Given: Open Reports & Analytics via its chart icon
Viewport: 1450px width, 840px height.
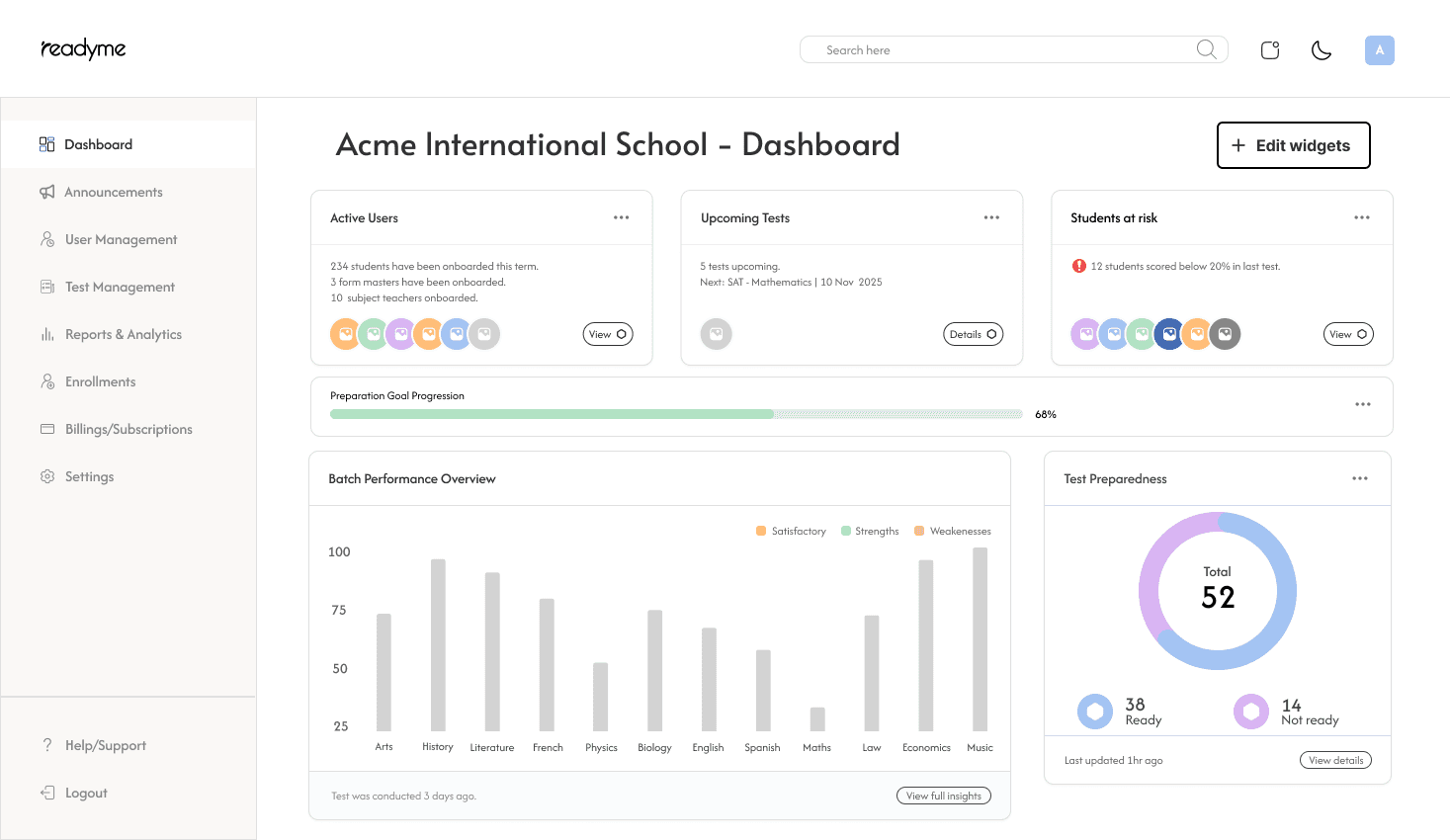Looking at the screenshot, I should coord(46,334).
